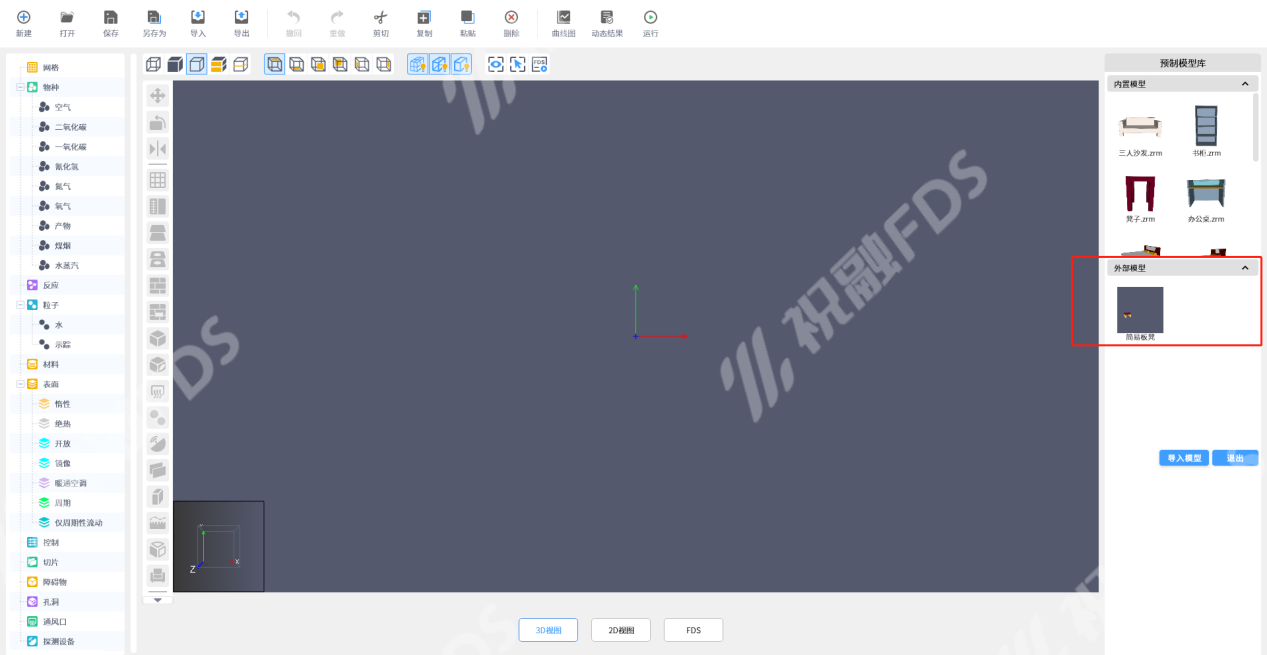The image size is (1267, 655).
Task: Select the striped orange cube display mode
Action: coord(219,64)
